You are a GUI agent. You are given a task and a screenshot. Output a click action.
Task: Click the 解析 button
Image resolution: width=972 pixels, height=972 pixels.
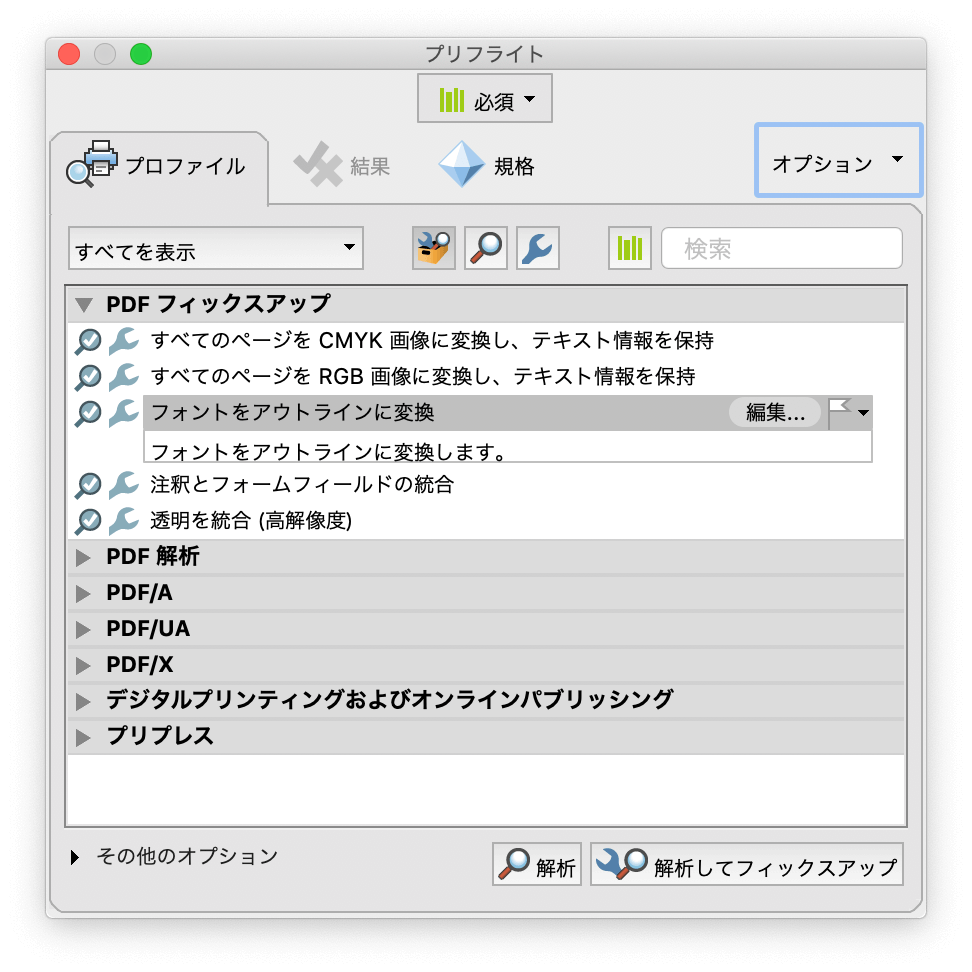coord(537,864)
